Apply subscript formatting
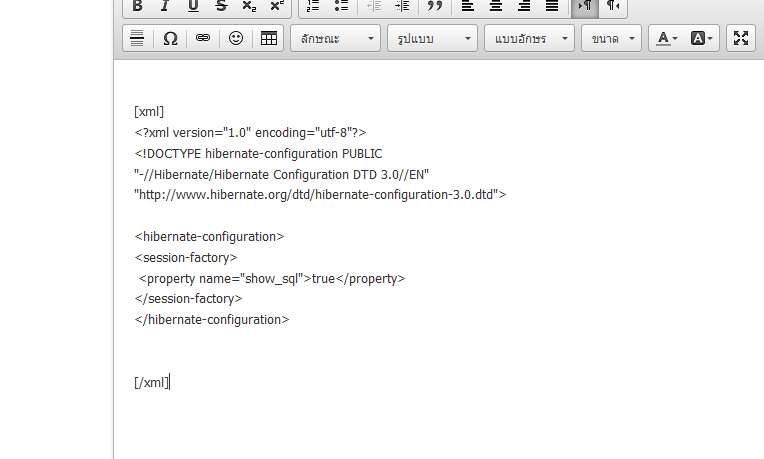Screen dimensions: 764x459 (x=249, y=6)
